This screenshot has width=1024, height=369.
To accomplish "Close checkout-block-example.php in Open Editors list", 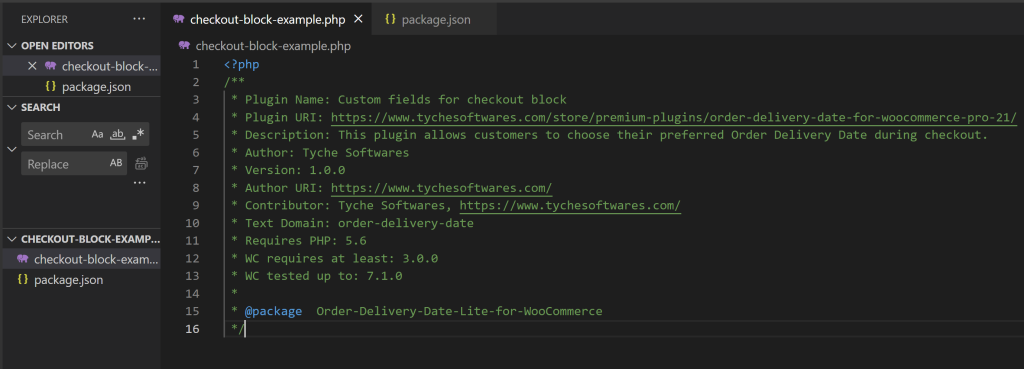I will click(x=32, y=66).
